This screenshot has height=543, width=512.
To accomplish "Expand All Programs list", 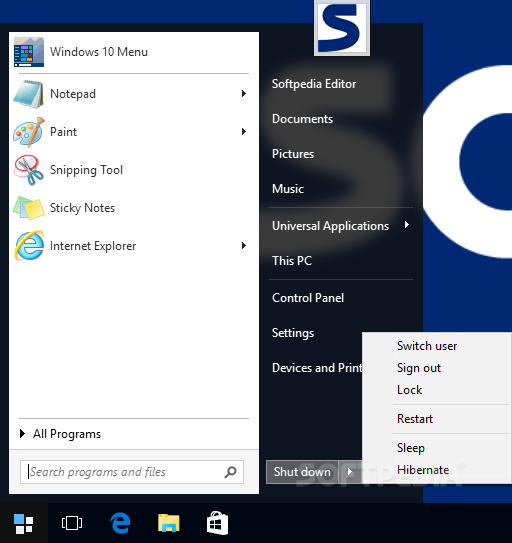I will 60,434.
